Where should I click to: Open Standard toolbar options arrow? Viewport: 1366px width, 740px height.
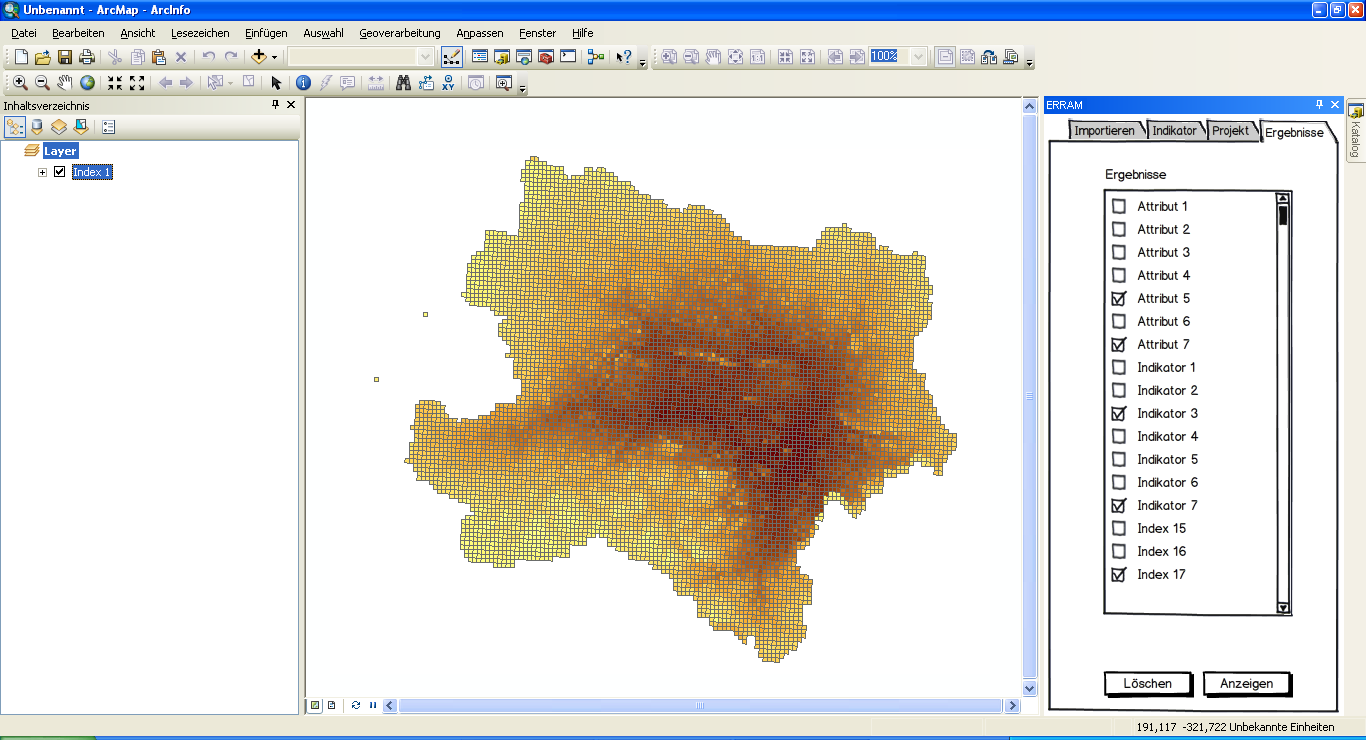(642, 63)
